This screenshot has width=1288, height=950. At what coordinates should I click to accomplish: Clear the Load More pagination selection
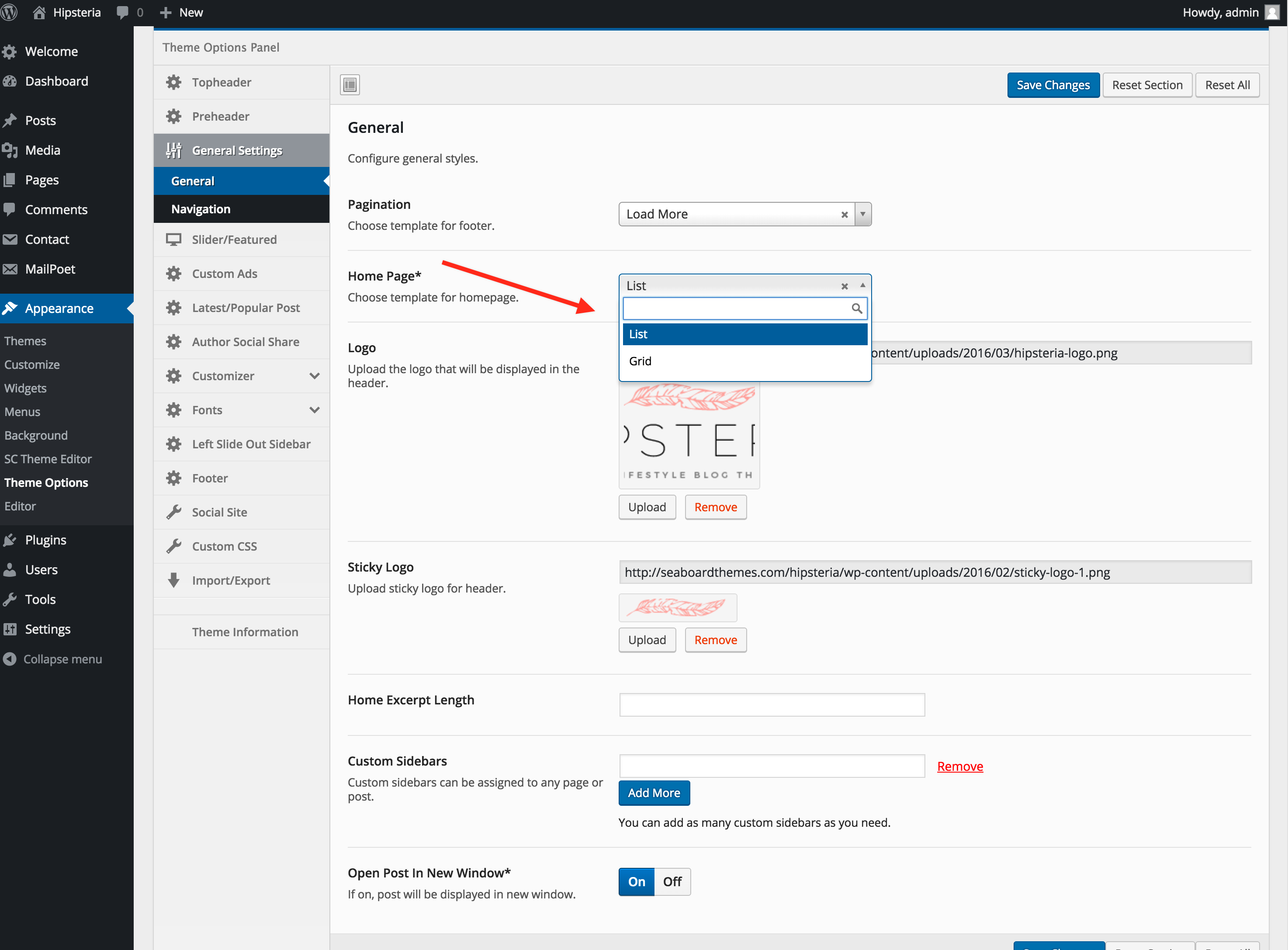tap(845, 215)
